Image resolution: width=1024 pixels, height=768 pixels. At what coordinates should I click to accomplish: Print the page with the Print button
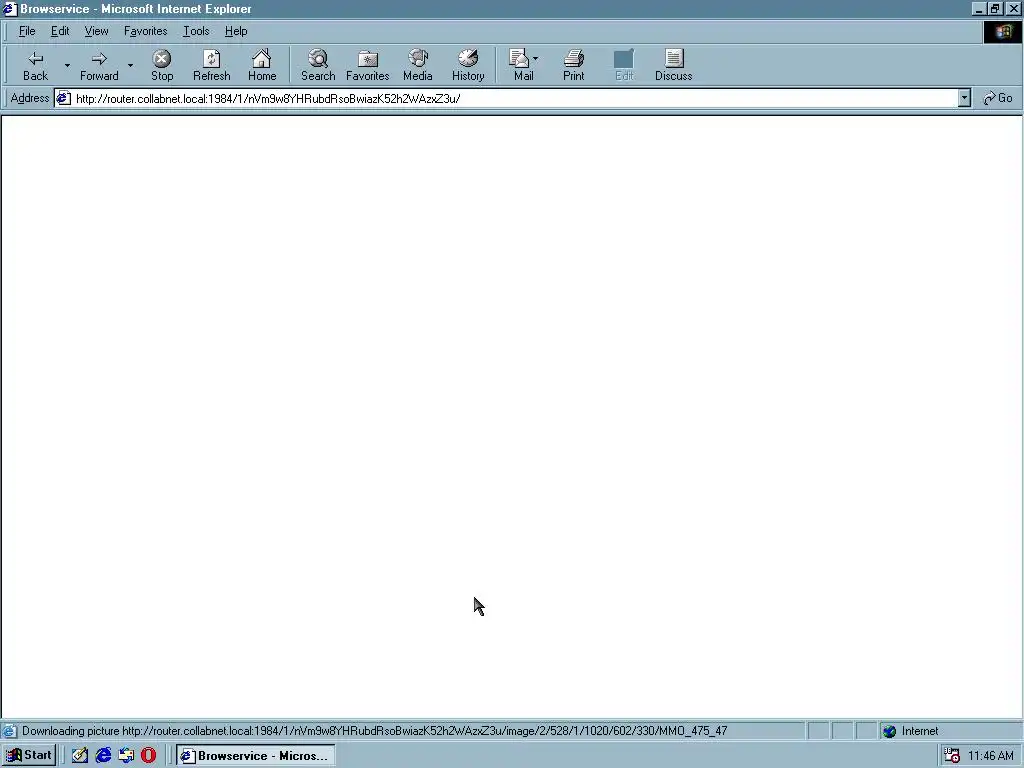tap(573, 65)
